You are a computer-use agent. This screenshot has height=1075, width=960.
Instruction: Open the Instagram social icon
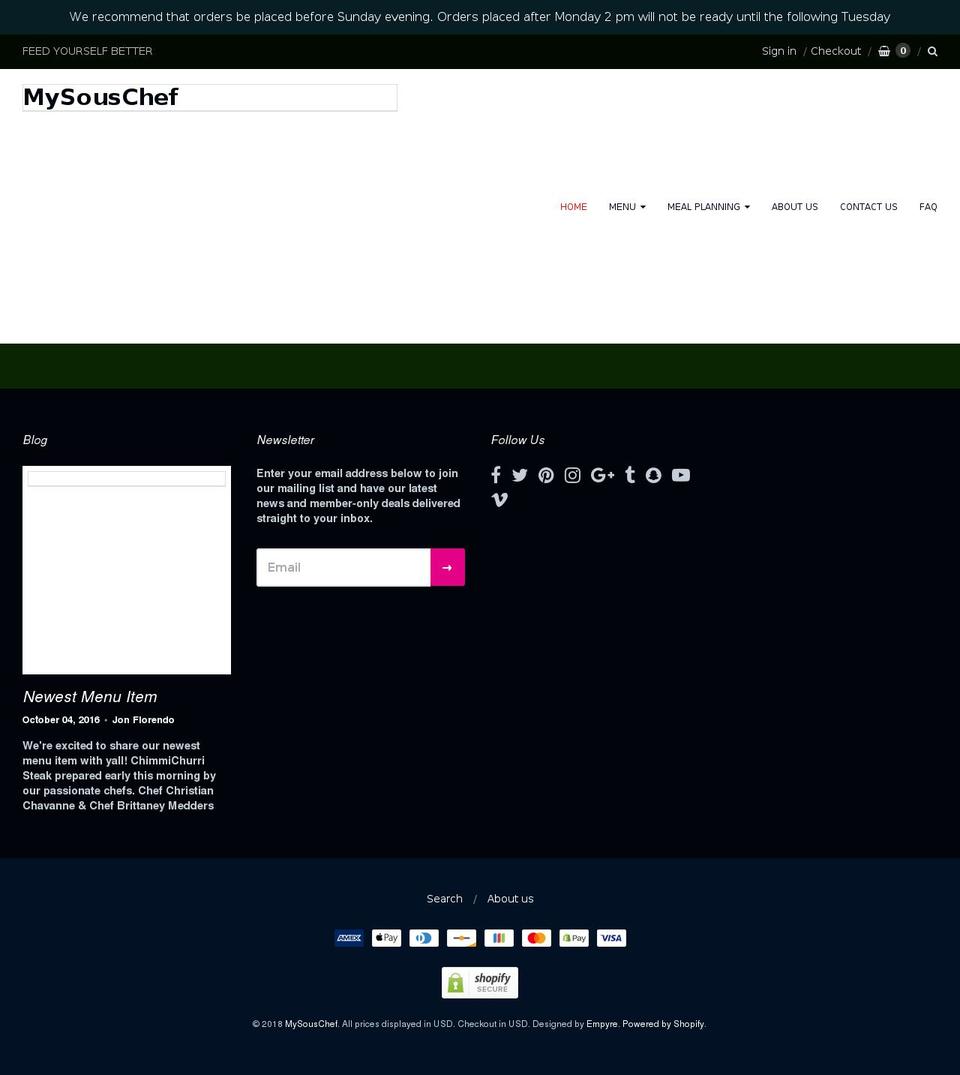pyautogui.click(x=573, y=475)
